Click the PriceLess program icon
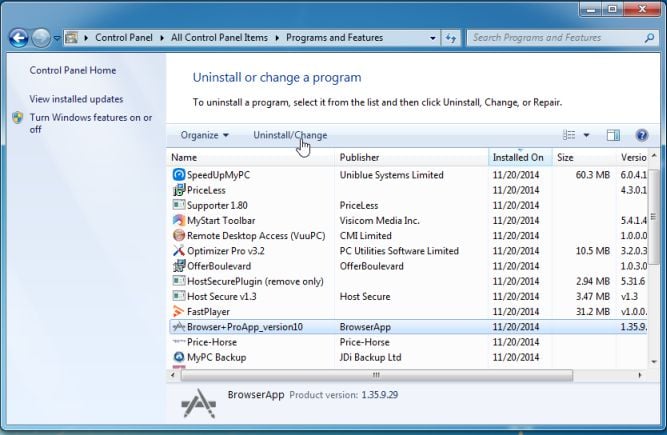 pos(179,190)
